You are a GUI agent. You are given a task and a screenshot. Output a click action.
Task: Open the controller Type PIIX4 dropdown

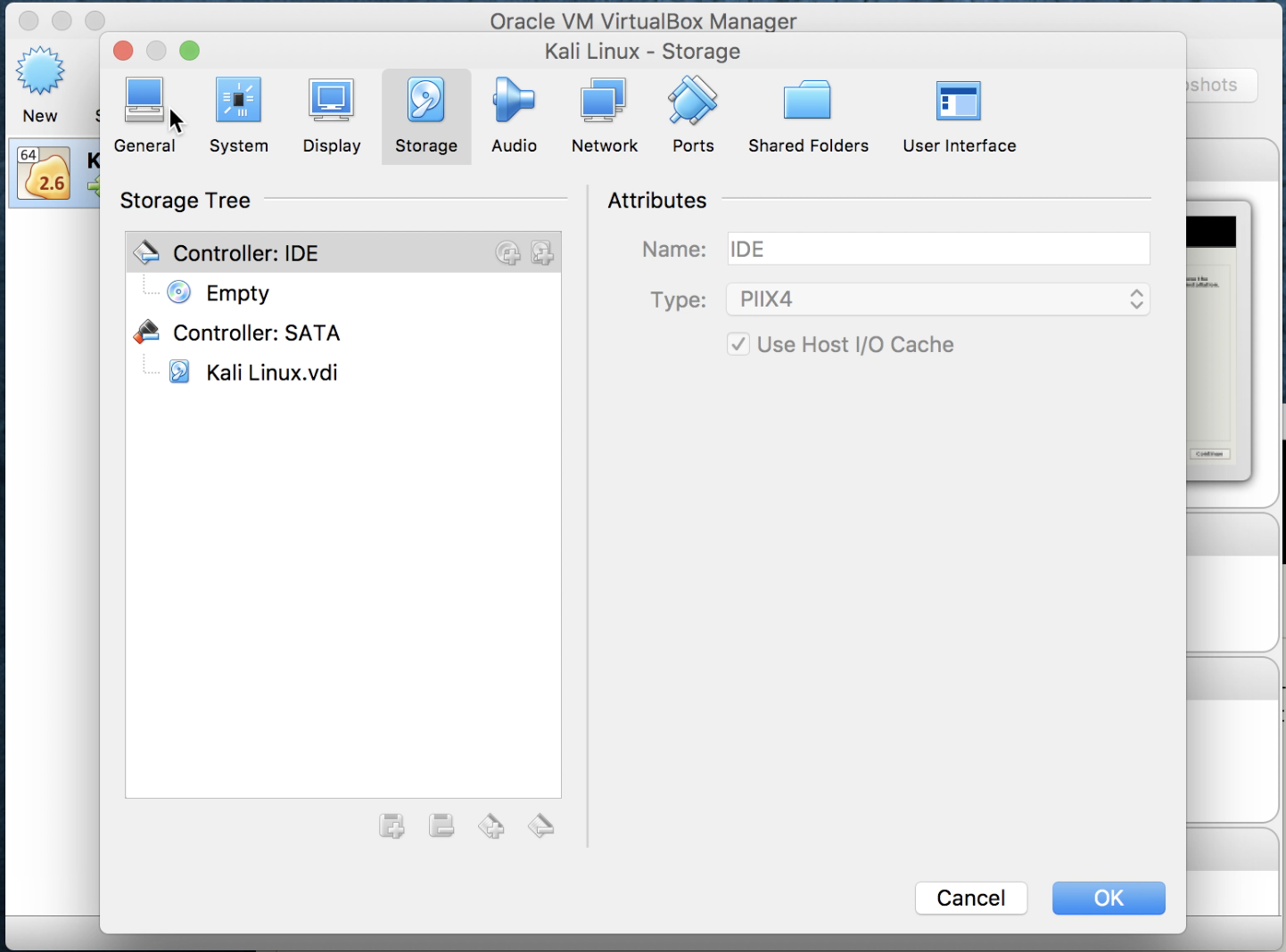(x=938, y=300)
